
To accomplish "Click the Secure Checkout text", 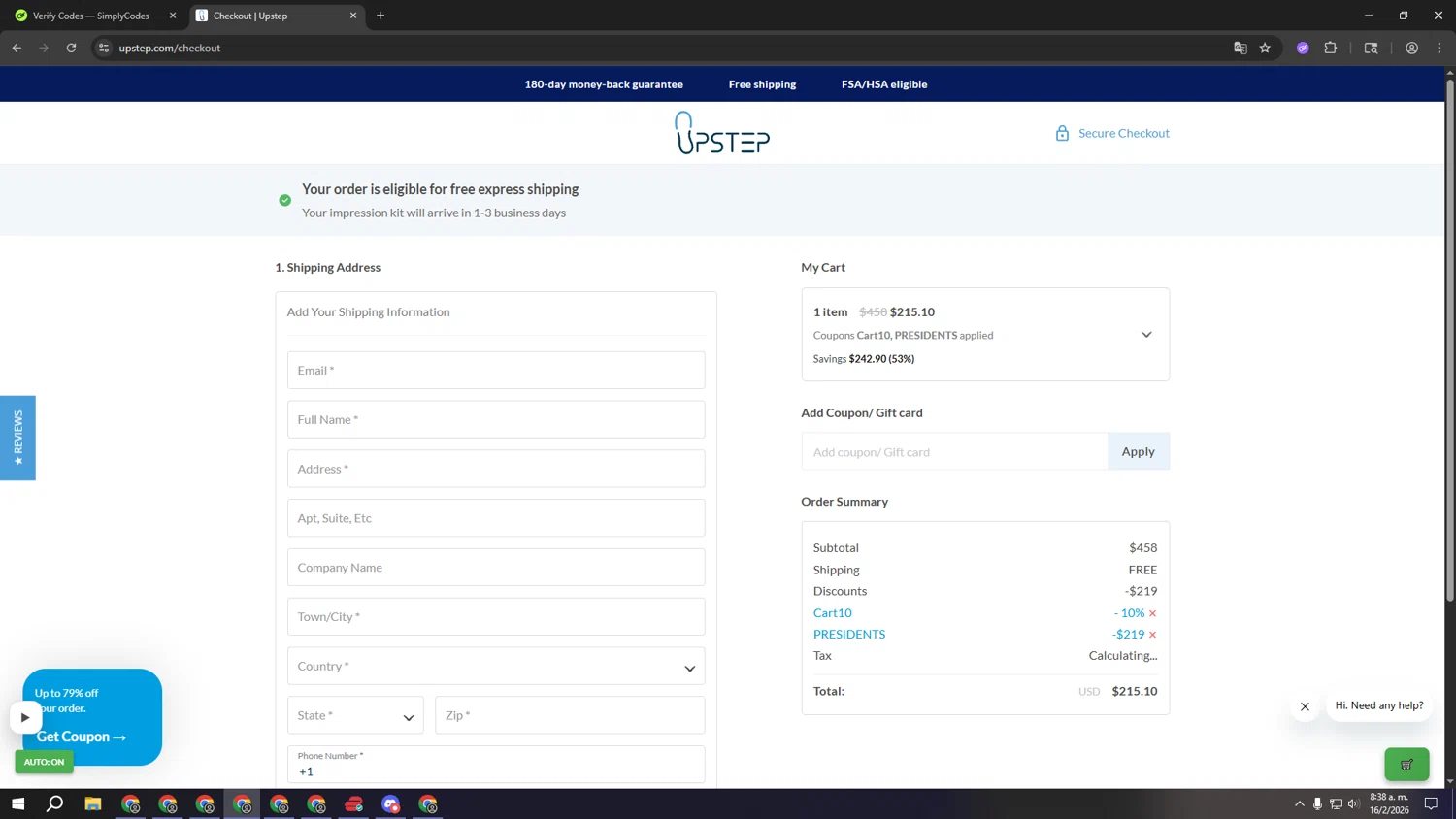I will [x=1124, y=133].
